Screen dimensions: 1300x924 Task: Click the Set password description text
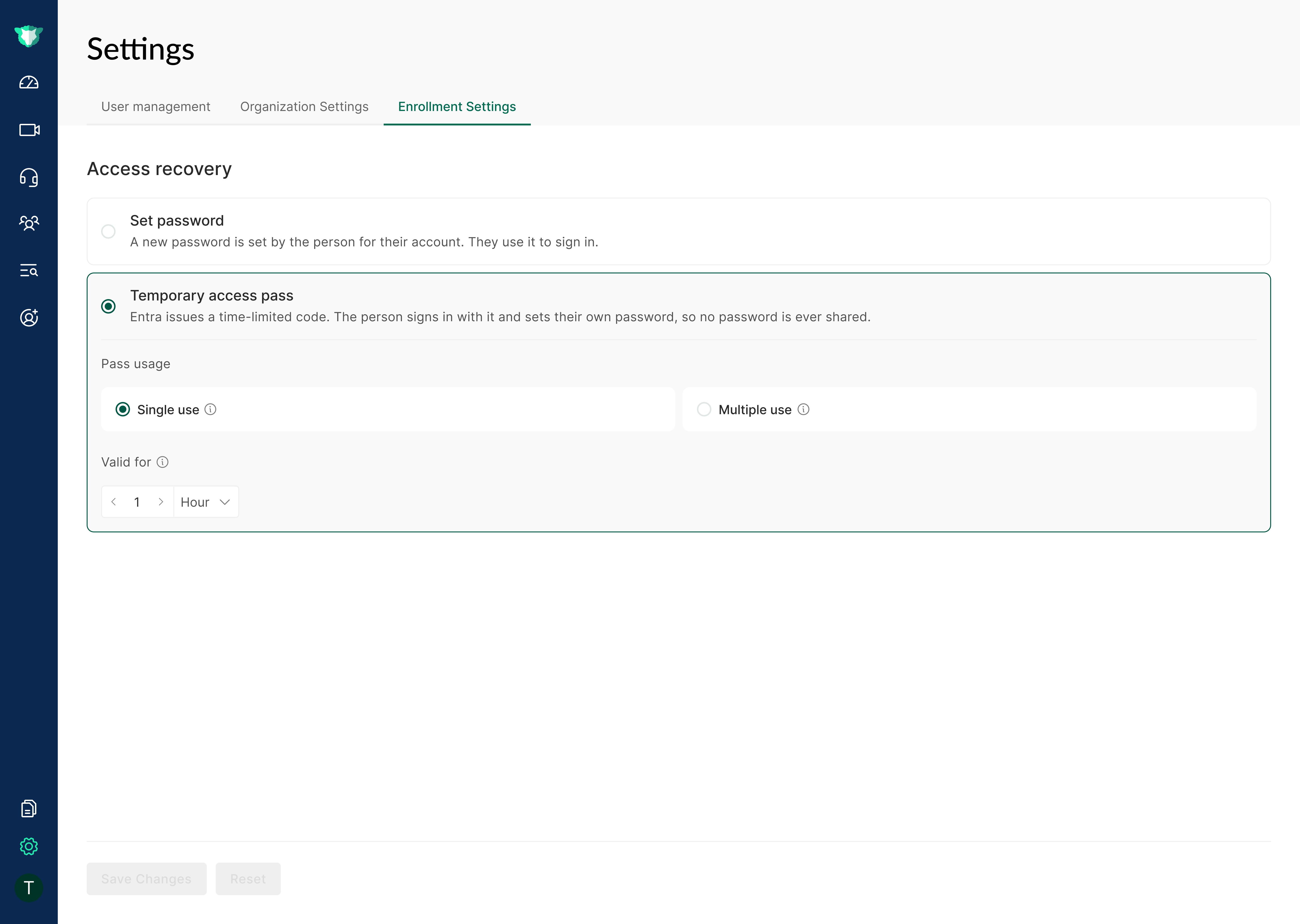[x=364, y=242]
